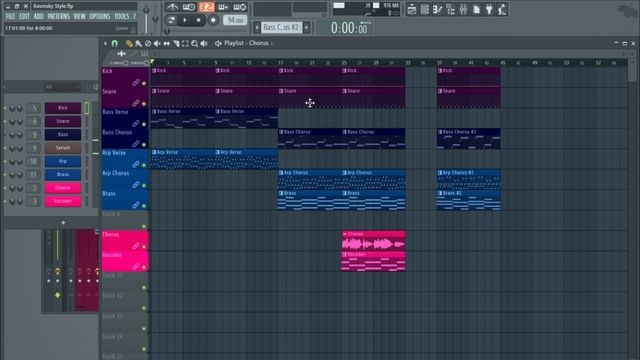Select the Slip tool in playlist toolbar
640x360 pixels.
click(167, 43)
